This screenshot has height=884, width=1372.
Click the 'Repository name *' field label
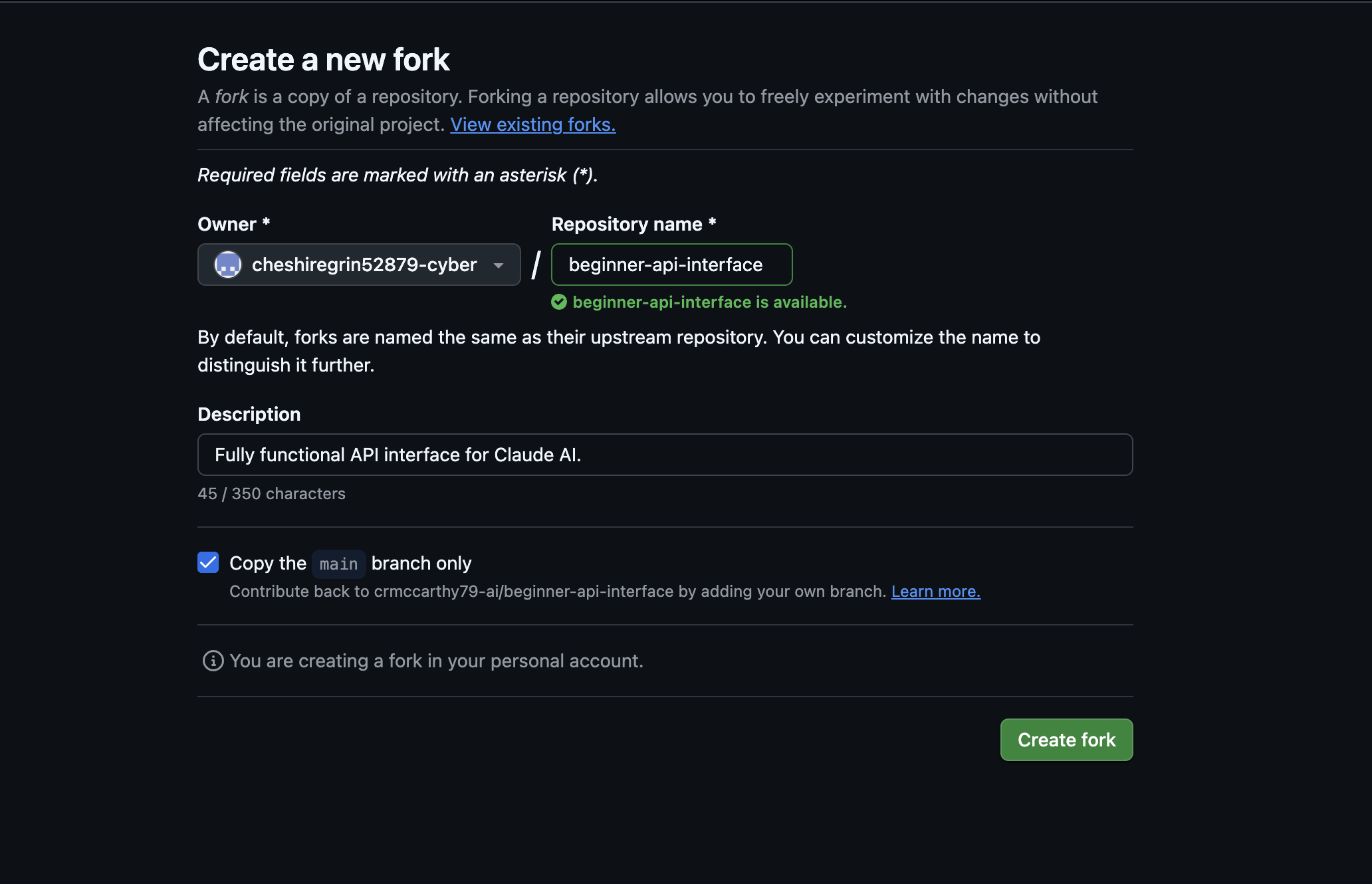click(x=634, y=224)
